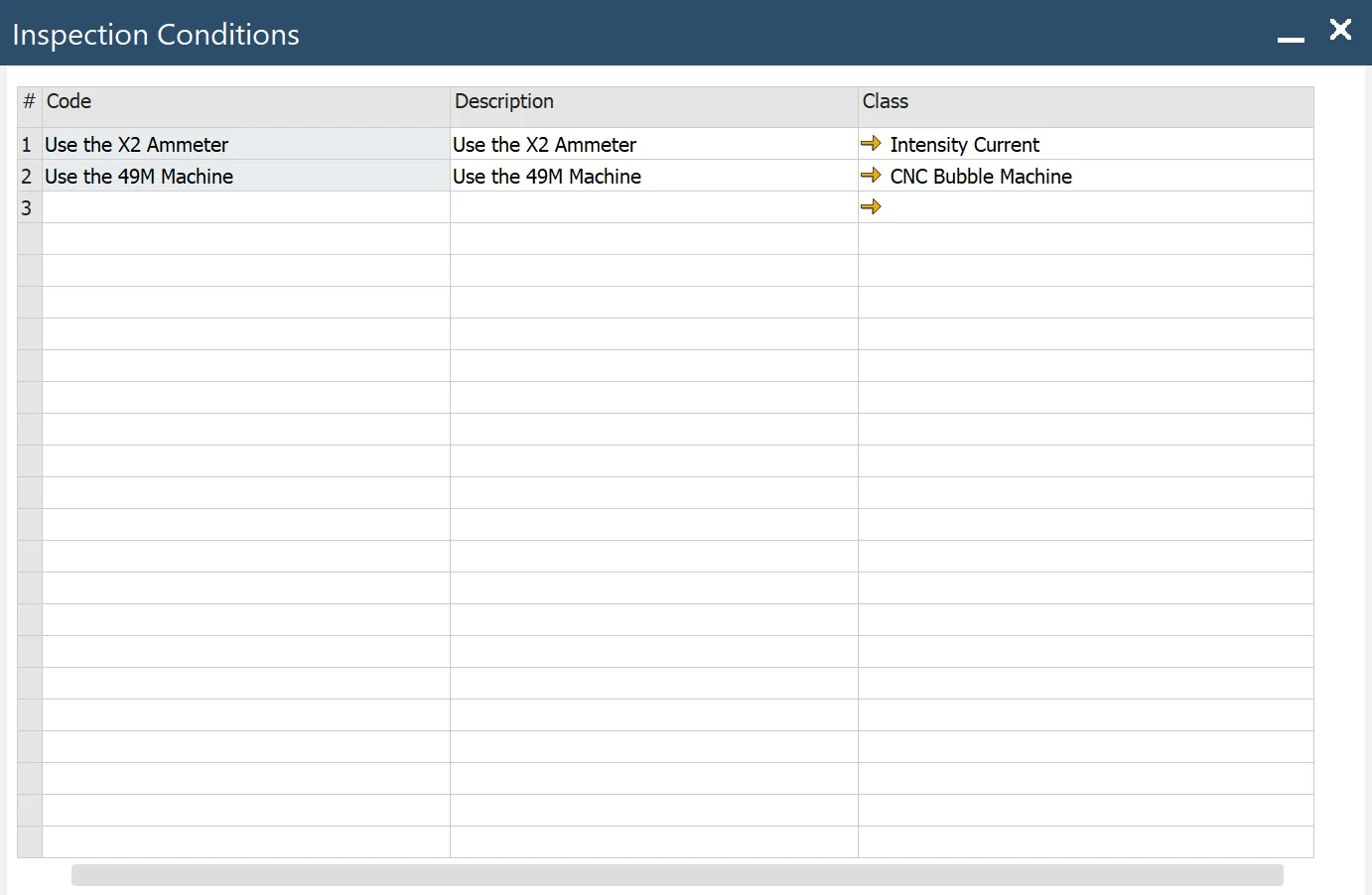Close the Inspection Conditions window

click(1340, 30)
